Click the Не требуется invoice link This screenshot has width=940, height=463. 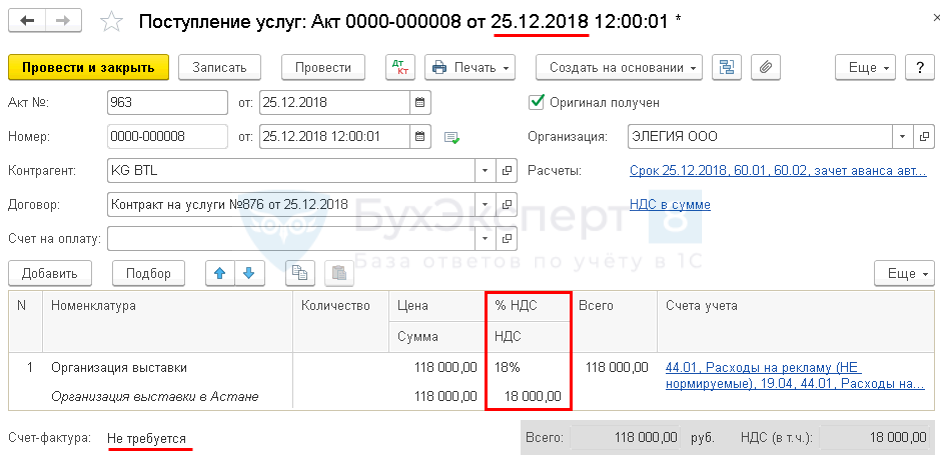(x=146, y=438)
